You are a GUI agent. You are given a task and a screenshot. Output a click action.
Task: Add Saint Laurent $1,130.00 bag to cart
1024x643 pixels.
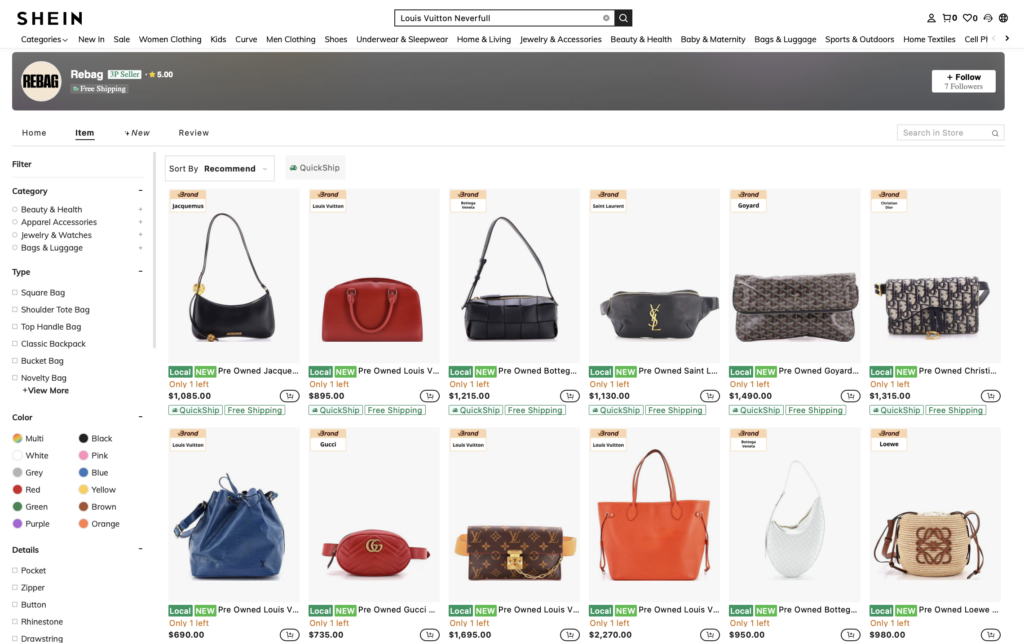(x=710, y=396)
